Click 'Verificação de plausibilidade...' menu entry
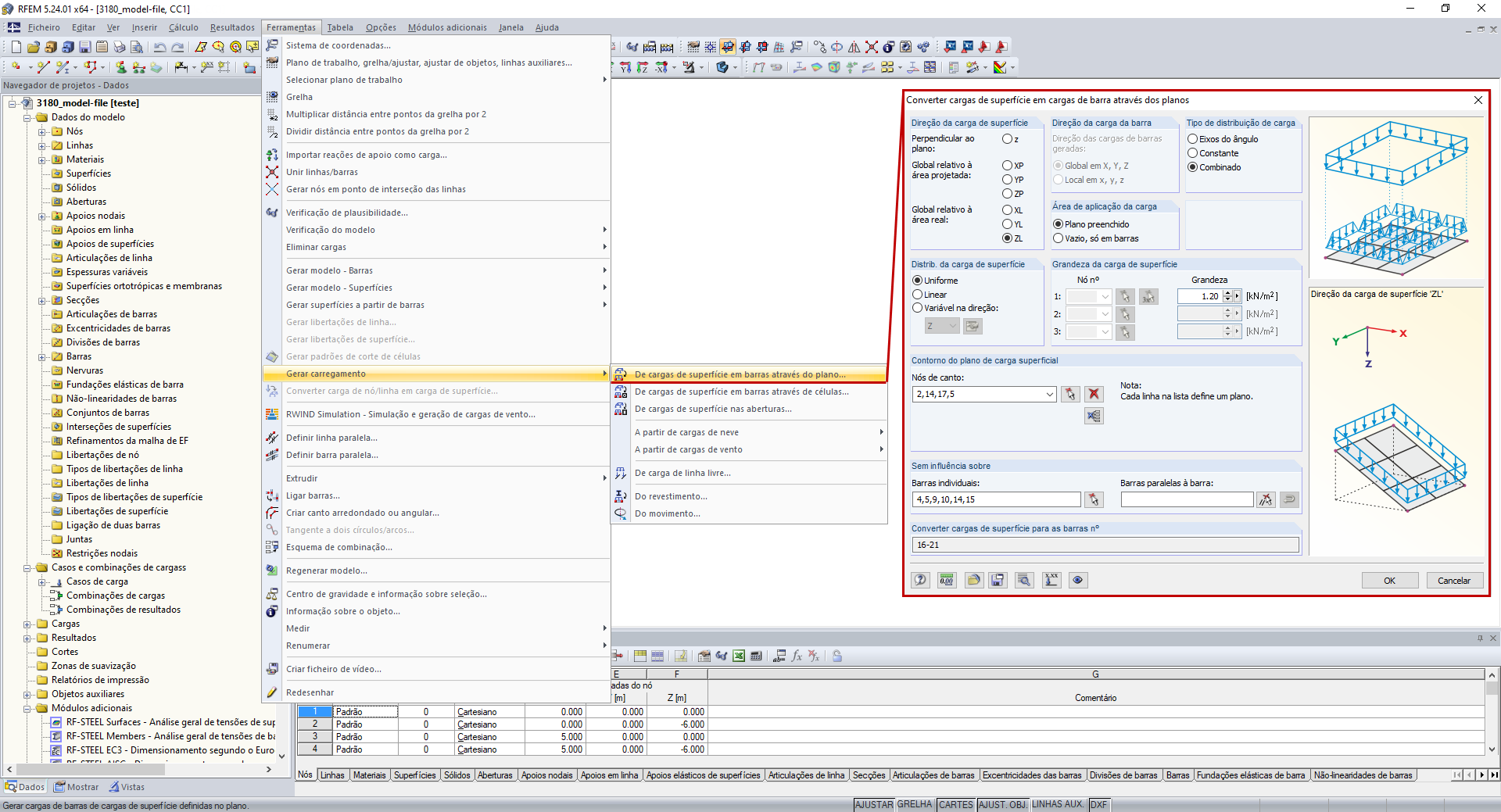The width and height of the screenshot is (1501, 812). (346, 213)
